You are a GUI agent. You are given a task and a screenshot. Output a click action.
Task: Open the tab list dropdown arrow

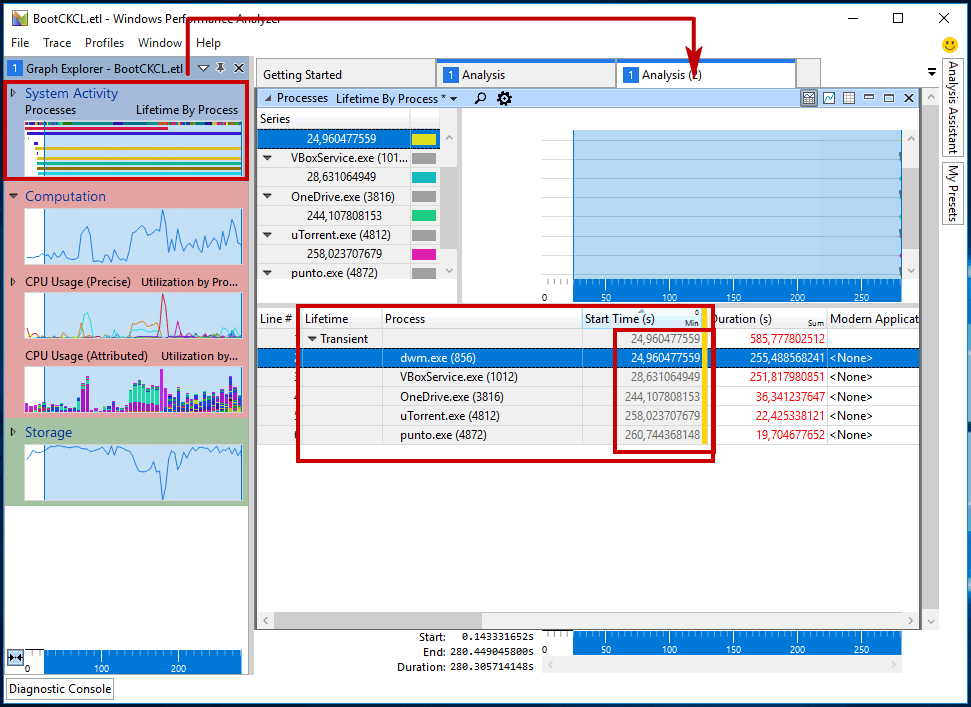(x=932, y=72)
